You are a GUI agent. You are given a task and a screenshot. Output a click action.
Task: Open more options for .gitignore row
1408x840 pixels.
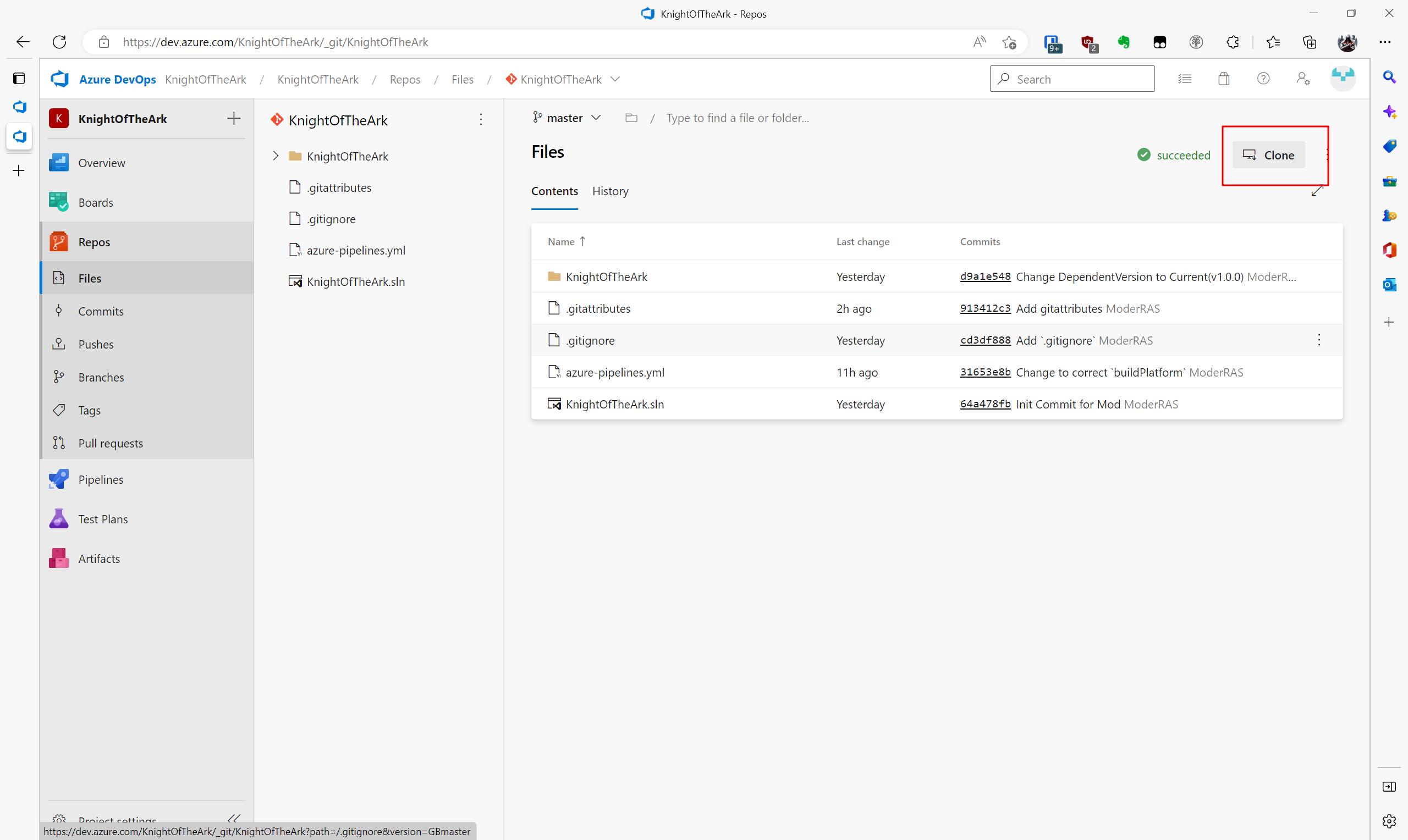[1318, 340]
